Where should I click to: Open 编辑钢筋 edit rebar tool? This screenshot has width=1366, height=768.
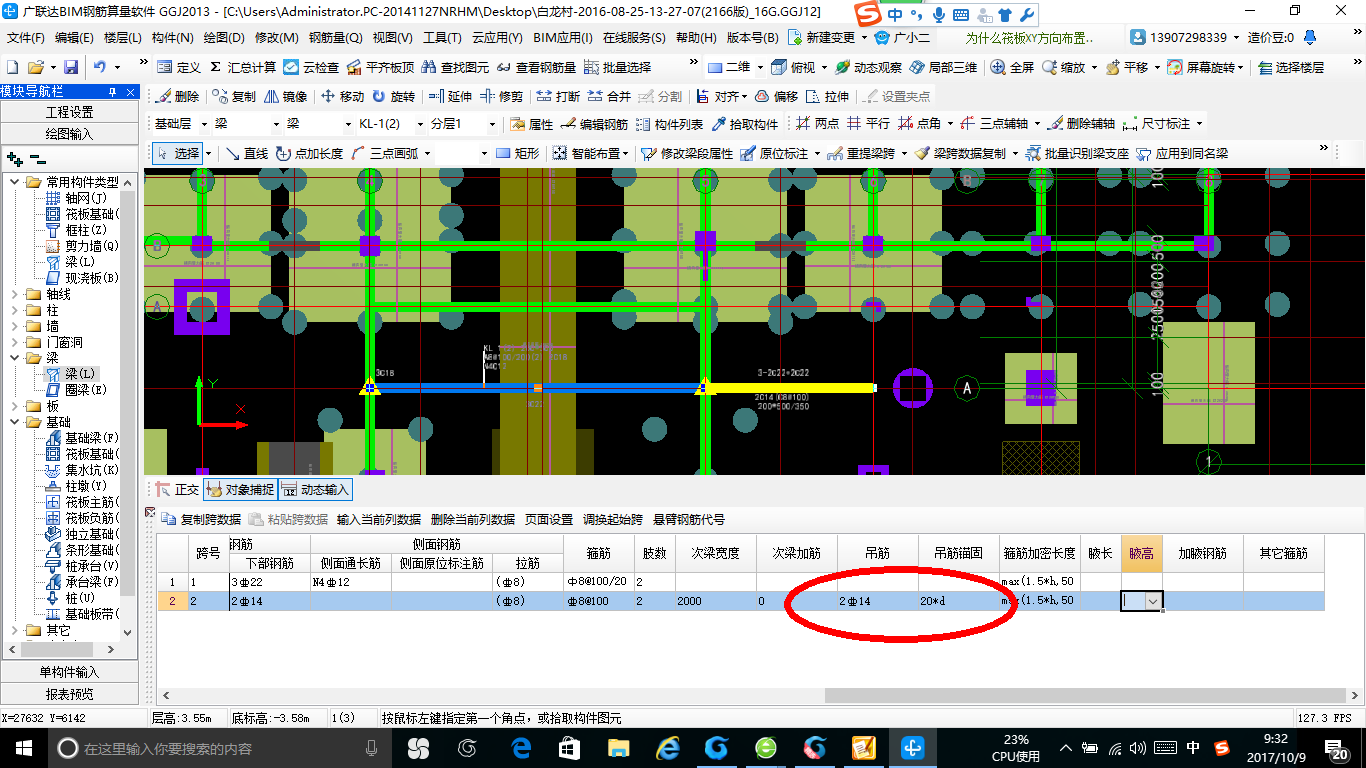coord(594,124)
